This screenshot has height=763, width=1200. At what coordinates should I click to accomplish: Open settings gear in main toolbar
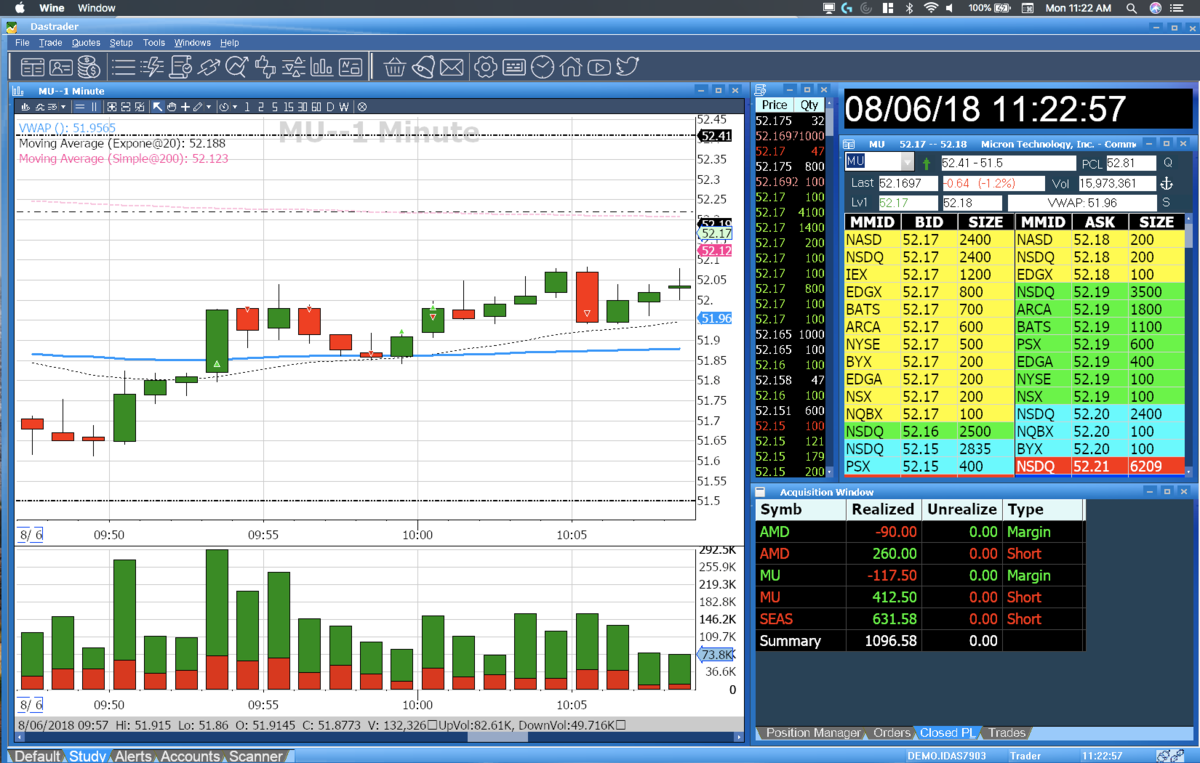pos(486,67)
